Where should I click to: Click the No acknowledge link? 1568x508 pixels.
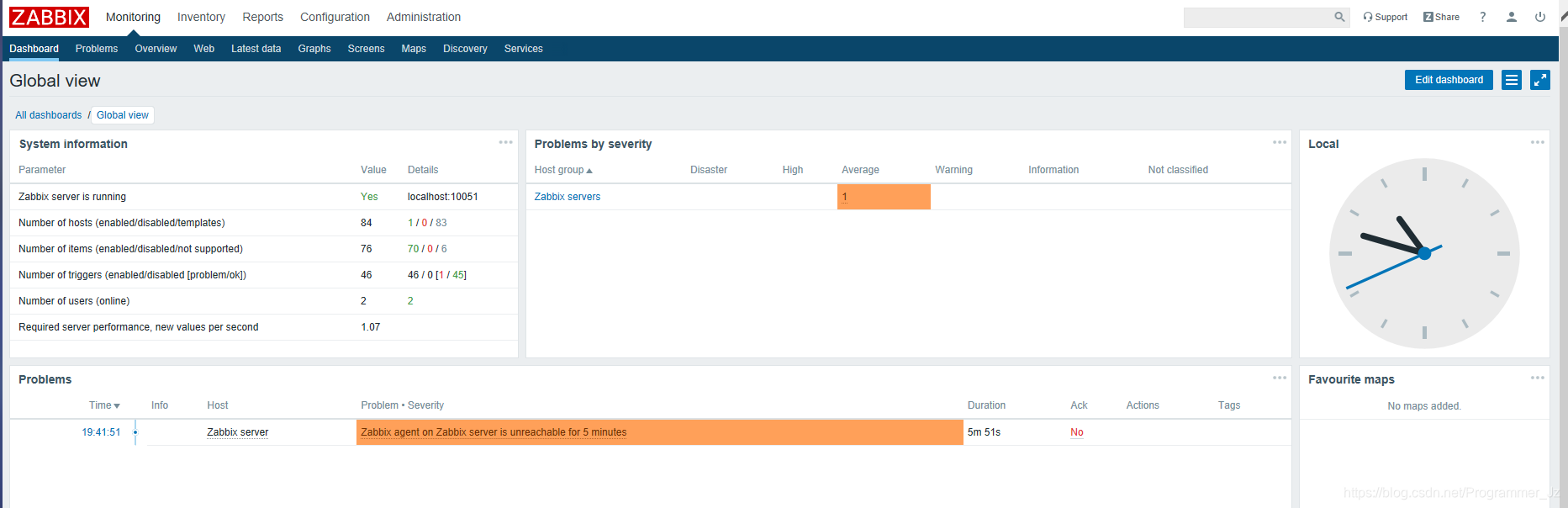point(1077,432)
